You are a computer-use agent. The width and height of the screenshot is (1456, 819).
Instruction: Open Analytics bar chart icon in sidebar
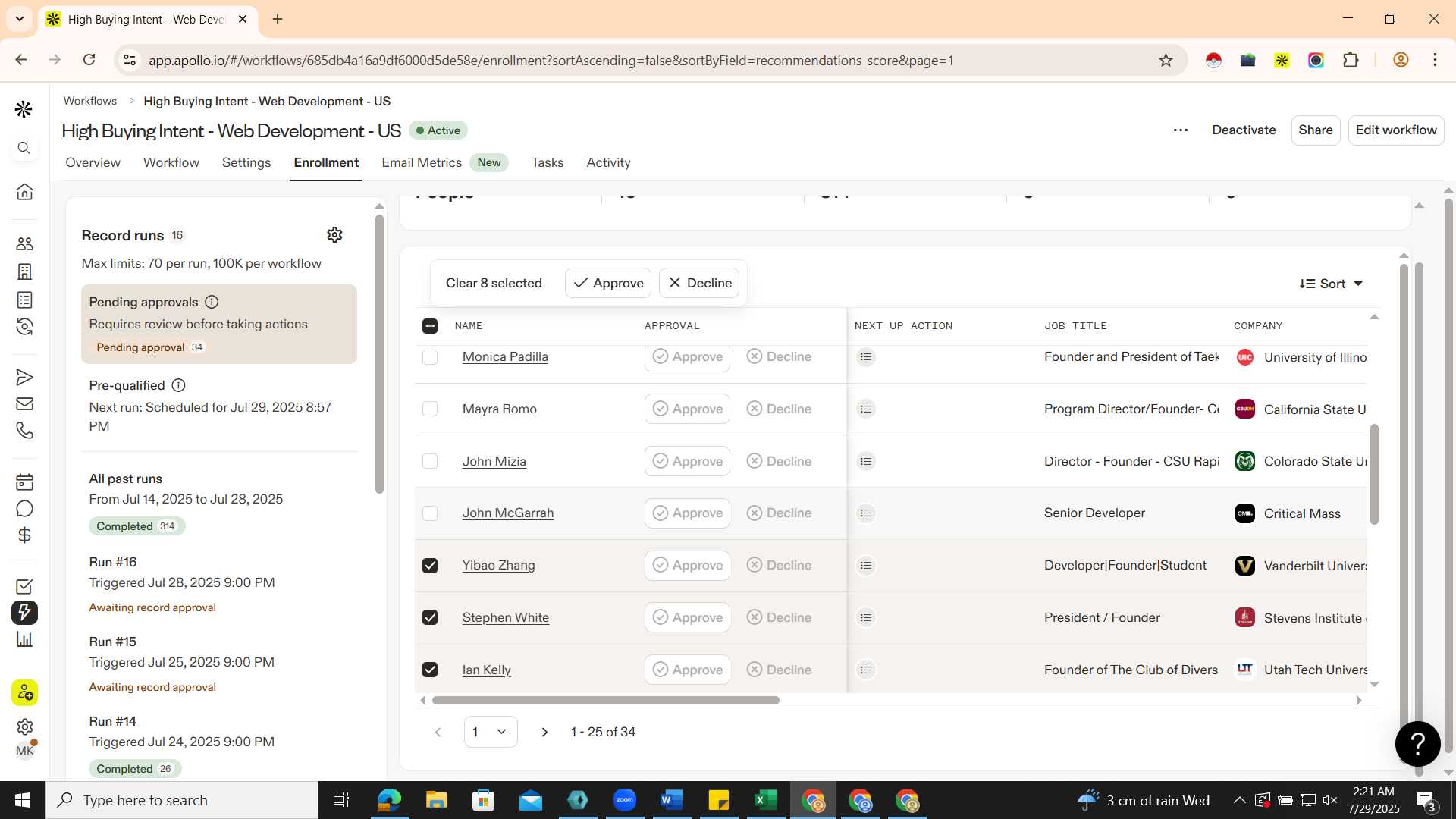click(x=24, y=639)
